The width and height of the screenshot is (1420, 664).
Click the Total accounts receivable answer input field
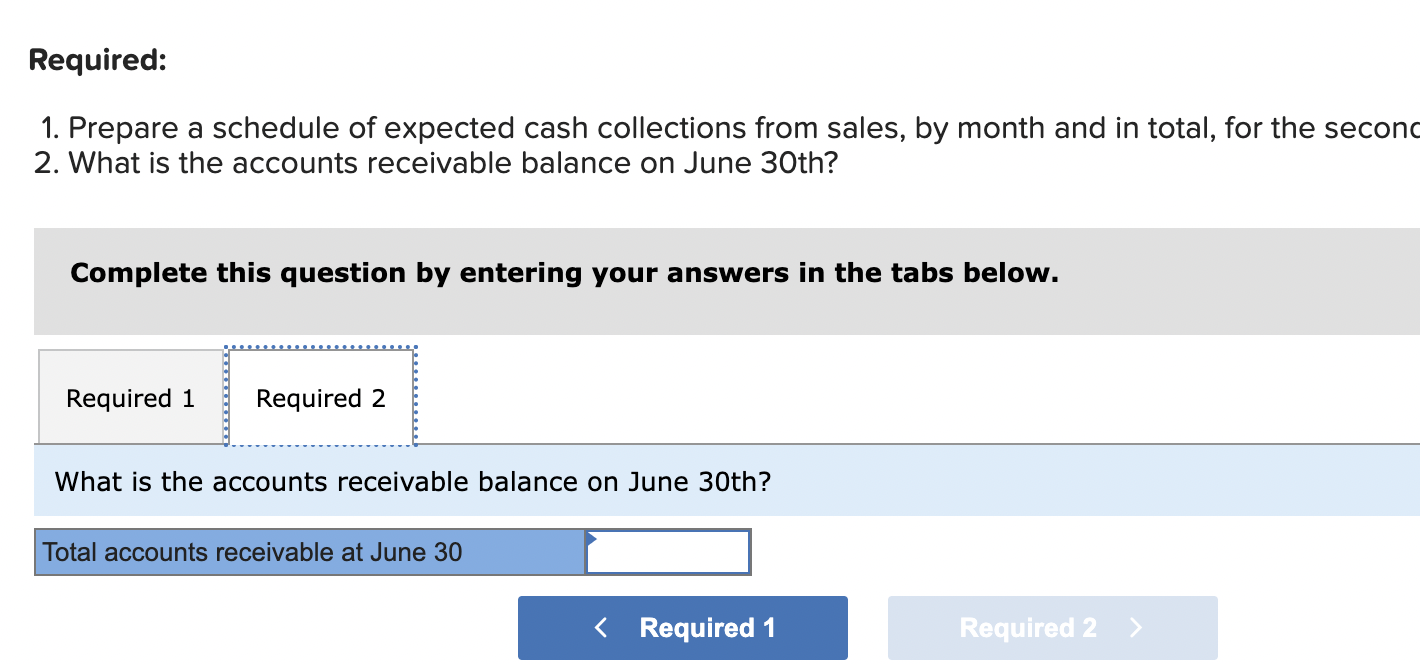click(667, 551)
